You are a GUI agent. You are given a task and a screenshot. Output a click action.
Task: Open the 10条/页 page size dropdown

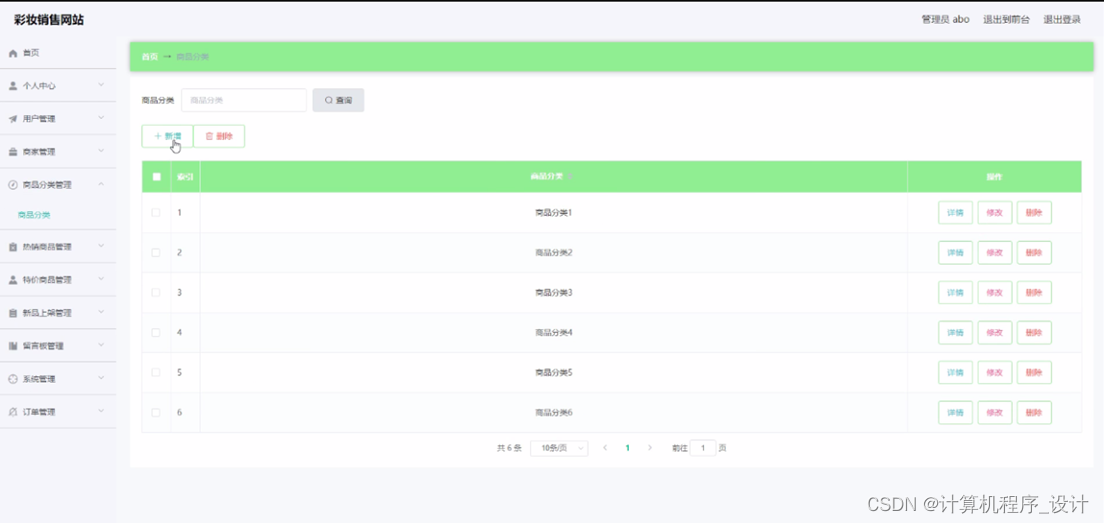pyautogui.click(x=559, y=448)
